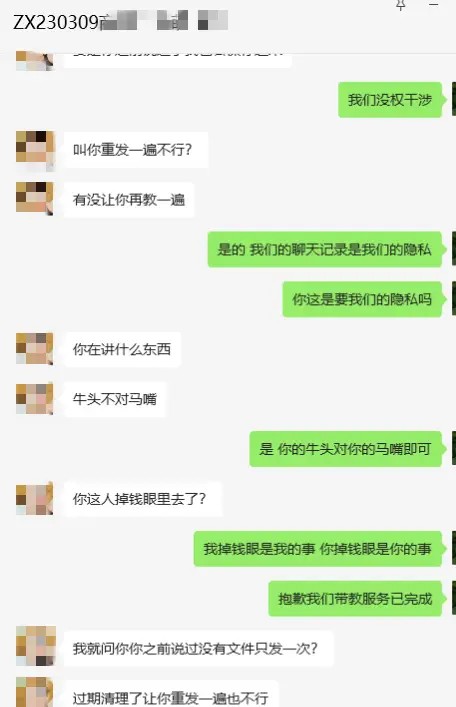Screen dimensions: 456x707
Task: Select message '是 你的牛头对你的马嘴即可'
Action: click(345, 449)
